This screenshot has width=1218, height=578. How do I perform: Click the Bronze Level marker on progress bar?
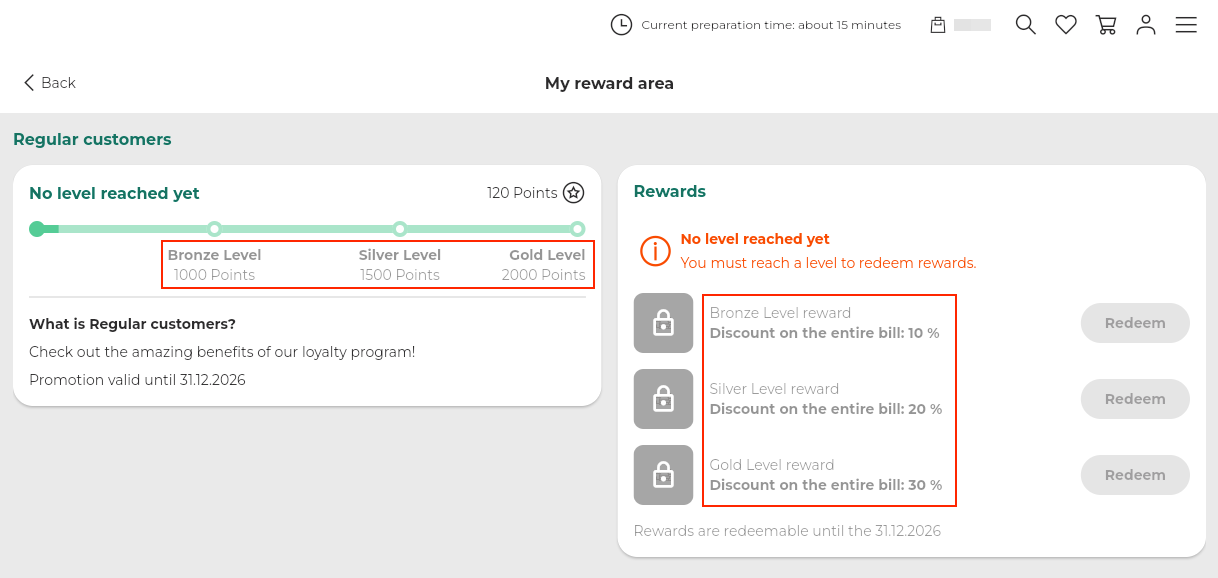tap(214, 229)
